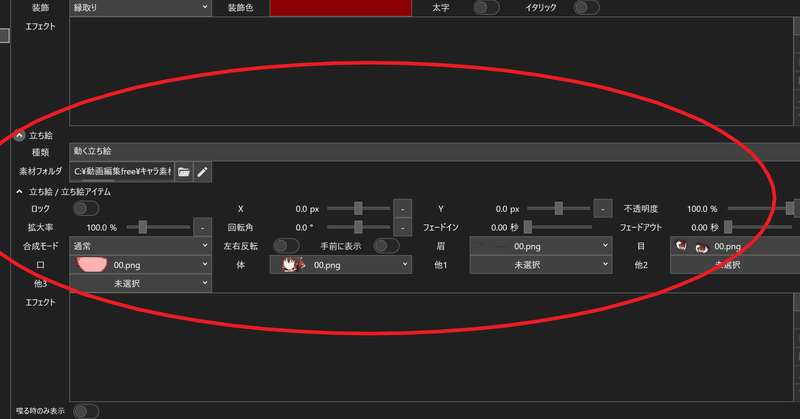Viewport: 800px width, 419px height.
Task: Open the 合成モード 通常 dropdown
Action: click(140, 246)
